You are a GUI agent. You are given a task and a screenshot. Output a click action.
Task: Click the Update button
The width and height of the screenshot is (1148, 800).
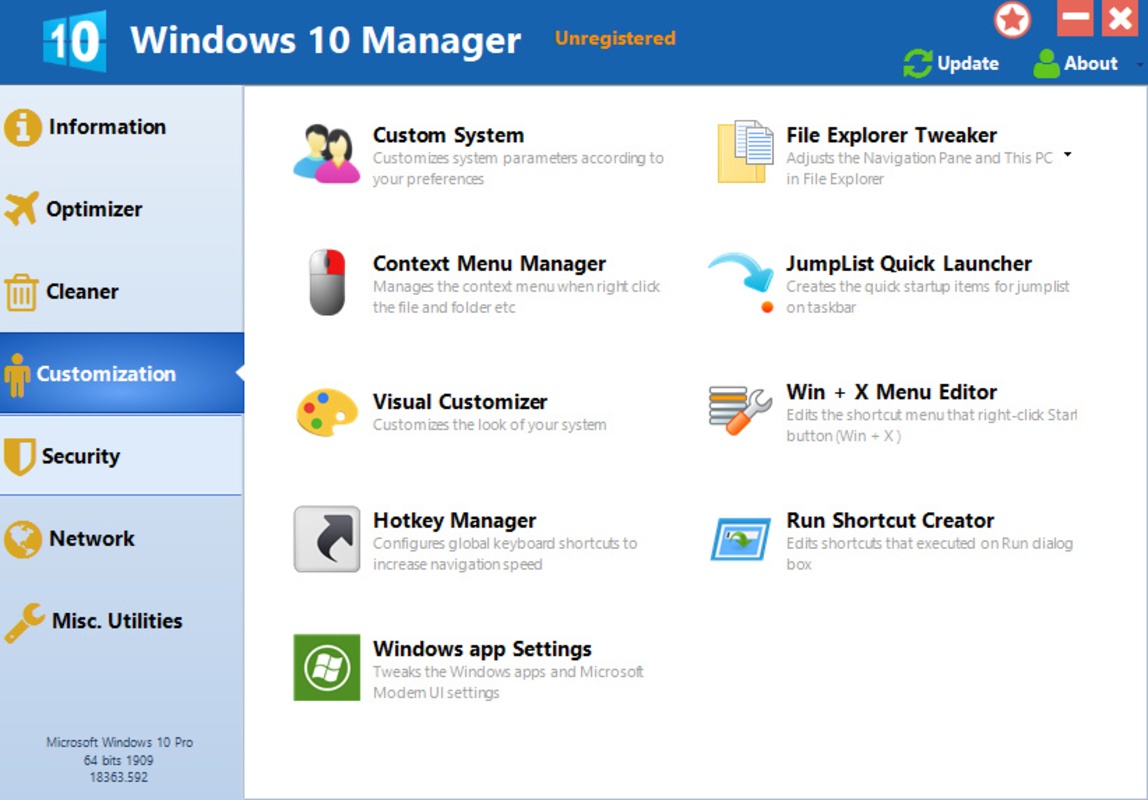tap(951, 64)
